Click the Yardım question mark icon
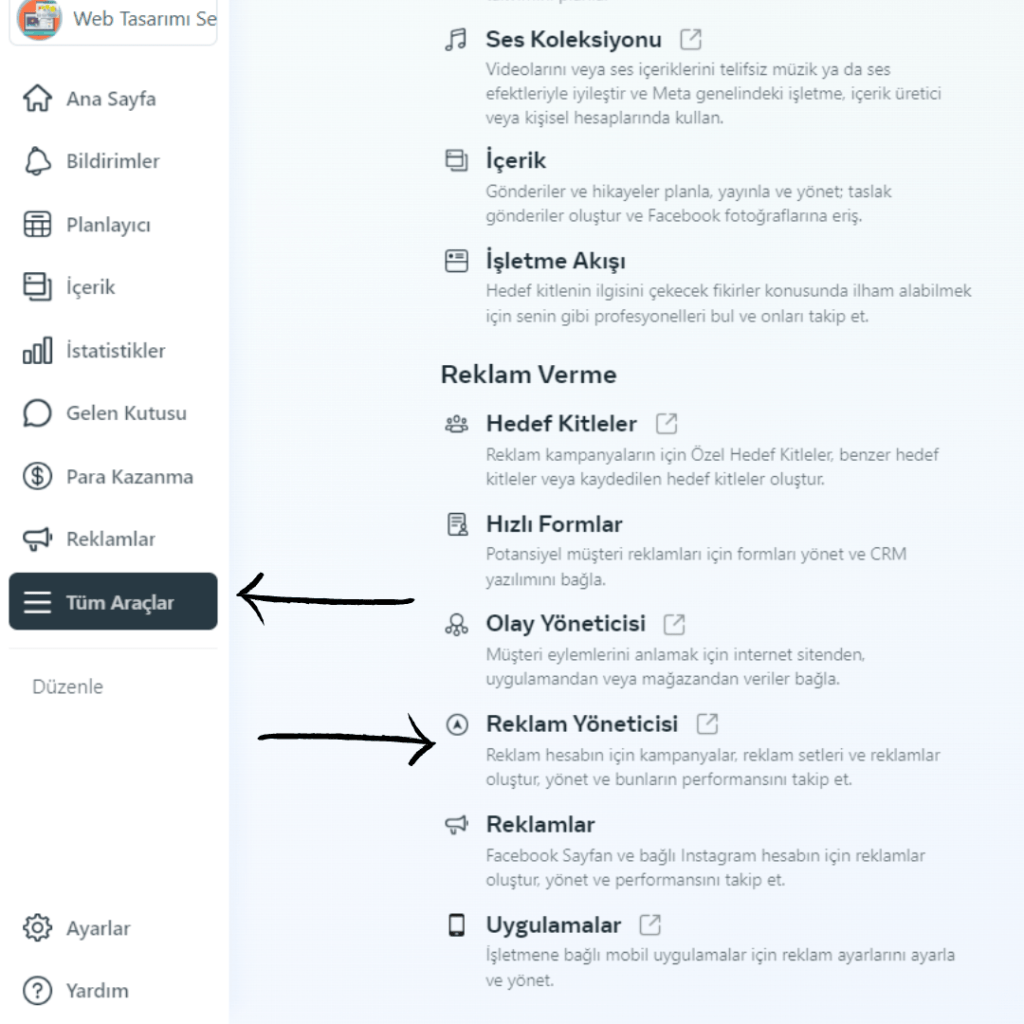The height and width of the screenshot is (1024, 1024). (37, 991)
